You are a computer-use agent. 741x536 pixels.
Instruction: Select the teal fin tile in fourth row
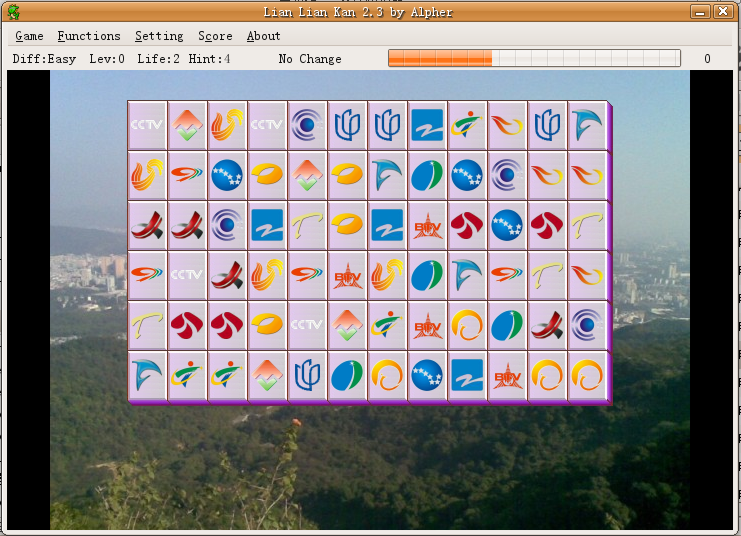pos(467,276)
